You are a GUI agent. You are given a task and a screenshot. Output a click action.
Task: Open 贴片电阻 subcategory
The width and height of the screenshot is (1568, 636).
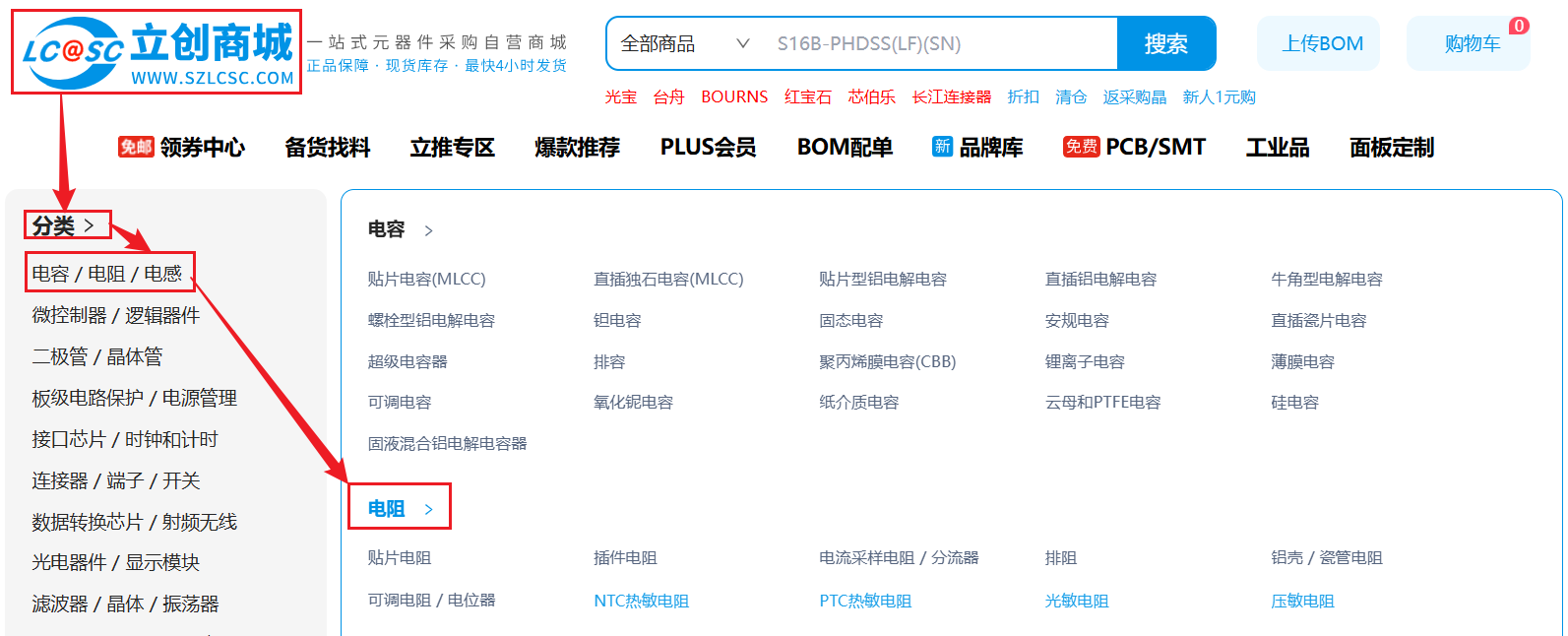(x=400, y=557)
